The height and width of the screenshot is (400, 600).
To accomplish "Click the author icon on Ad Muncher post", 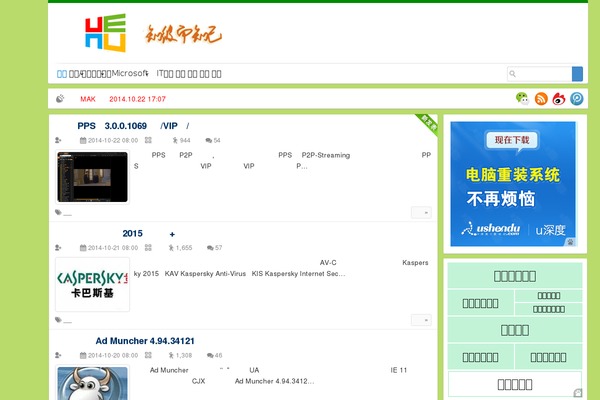I will coord(58,356).
